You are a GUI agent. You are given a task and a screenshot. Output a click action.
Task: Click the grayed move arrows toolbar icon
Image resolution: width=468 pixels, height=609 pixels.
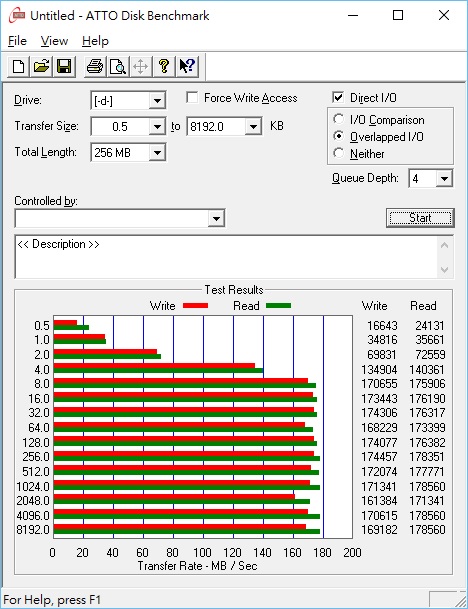(x=140, y=66)
